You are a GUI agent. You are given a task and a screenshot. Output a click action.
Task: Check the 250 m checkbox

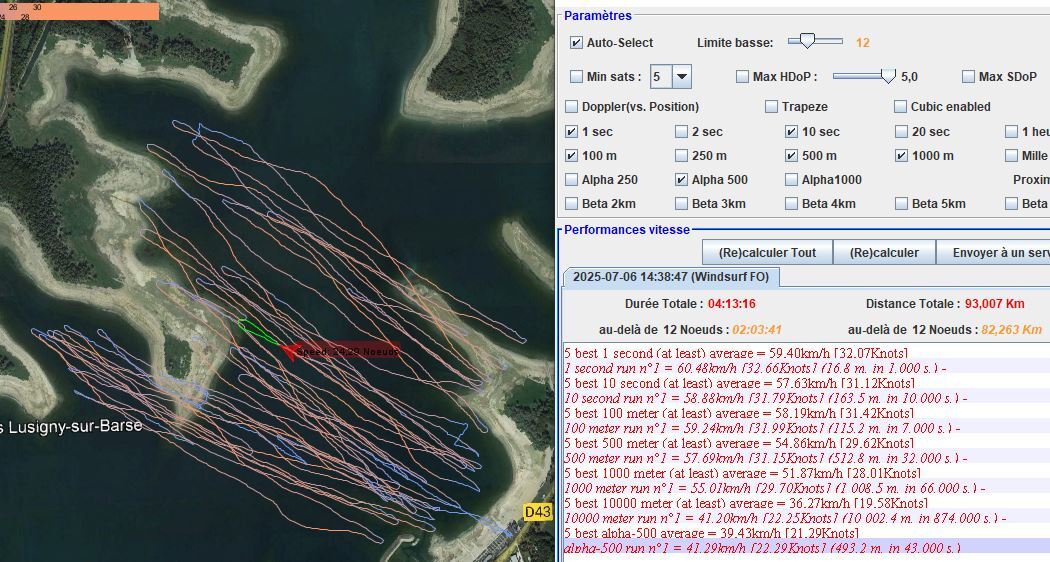click(681, 156)
